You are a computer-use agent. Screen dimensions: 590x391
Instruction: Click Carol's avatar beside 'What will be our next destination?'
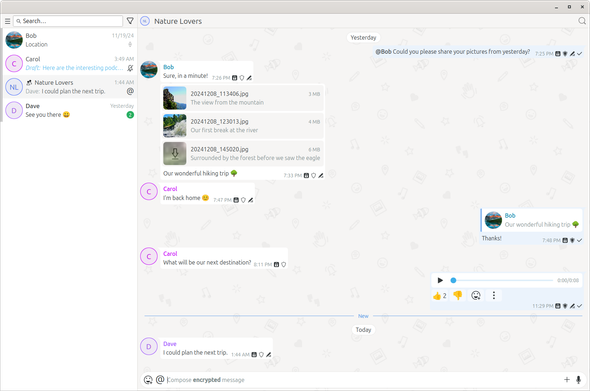tap(149, 256)
